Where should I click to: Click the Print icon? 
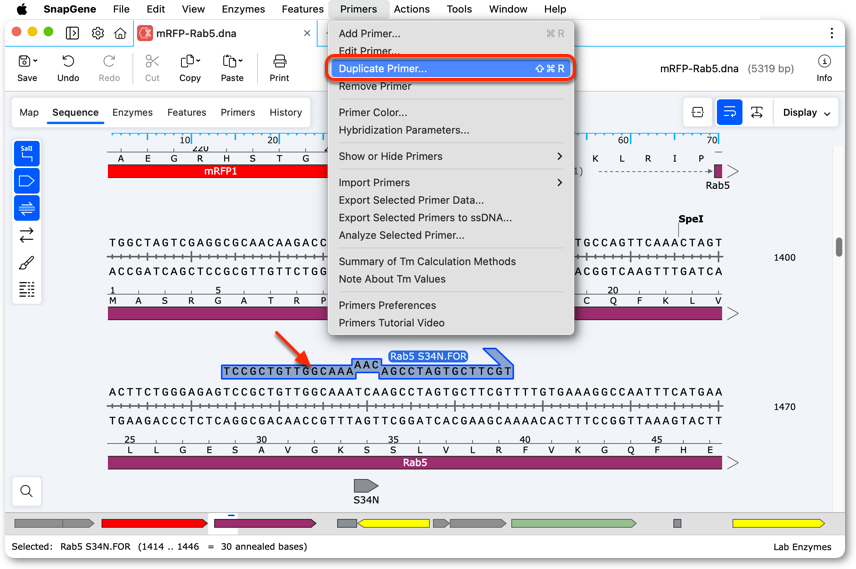click(280, 61)
